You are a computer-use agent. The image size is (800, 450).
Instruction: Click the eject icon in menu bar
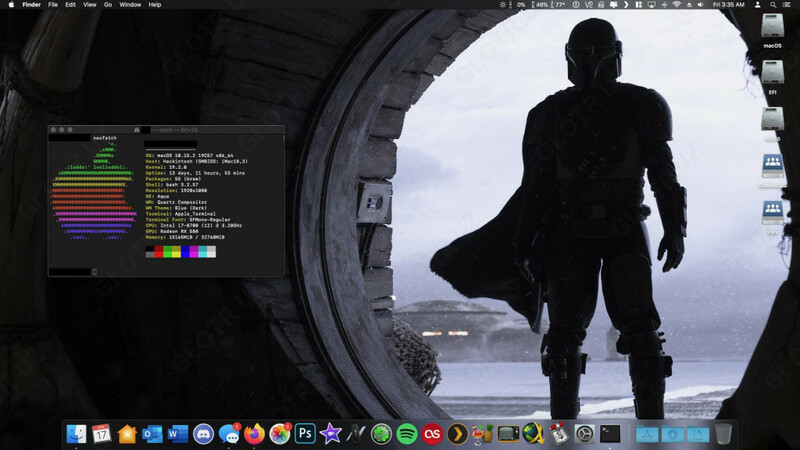[689, 5]
